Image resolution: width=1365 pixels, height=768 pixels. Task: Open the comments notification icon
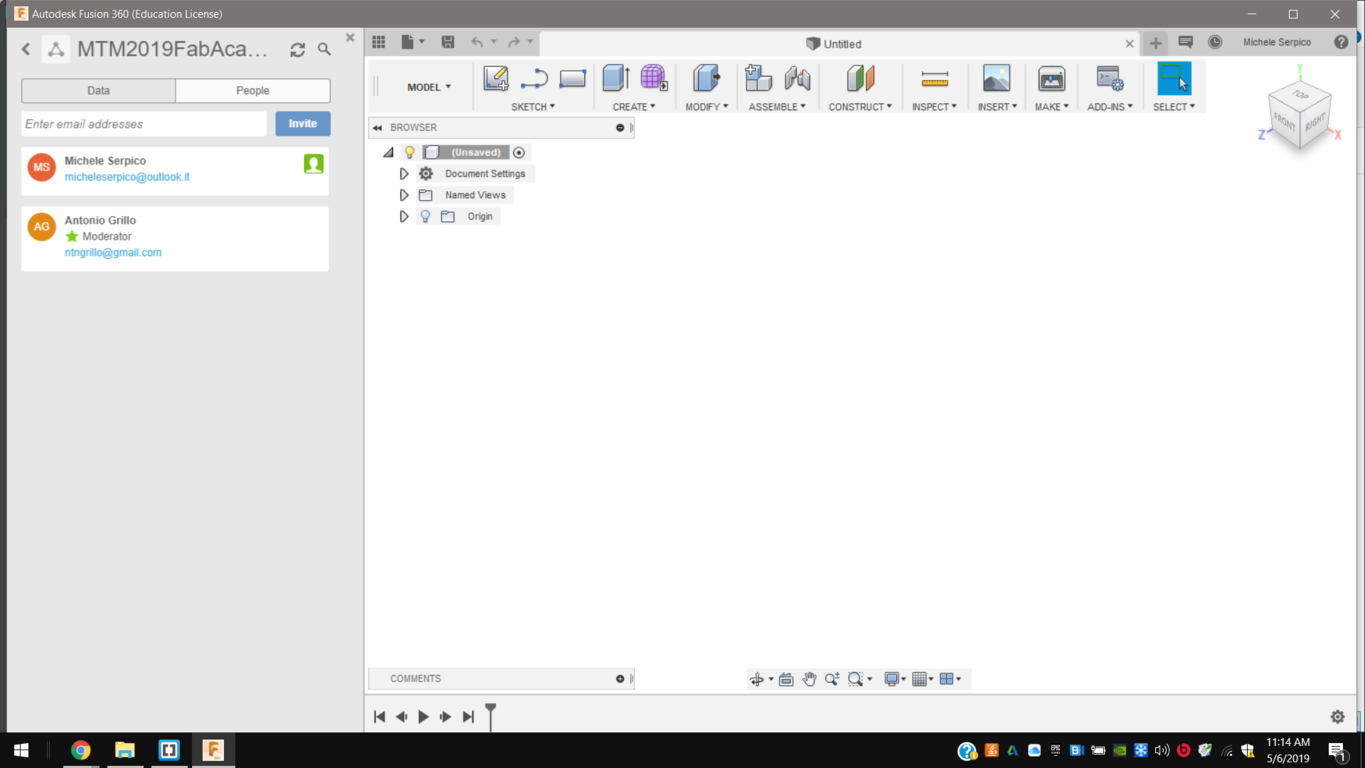coord(1186,42)
